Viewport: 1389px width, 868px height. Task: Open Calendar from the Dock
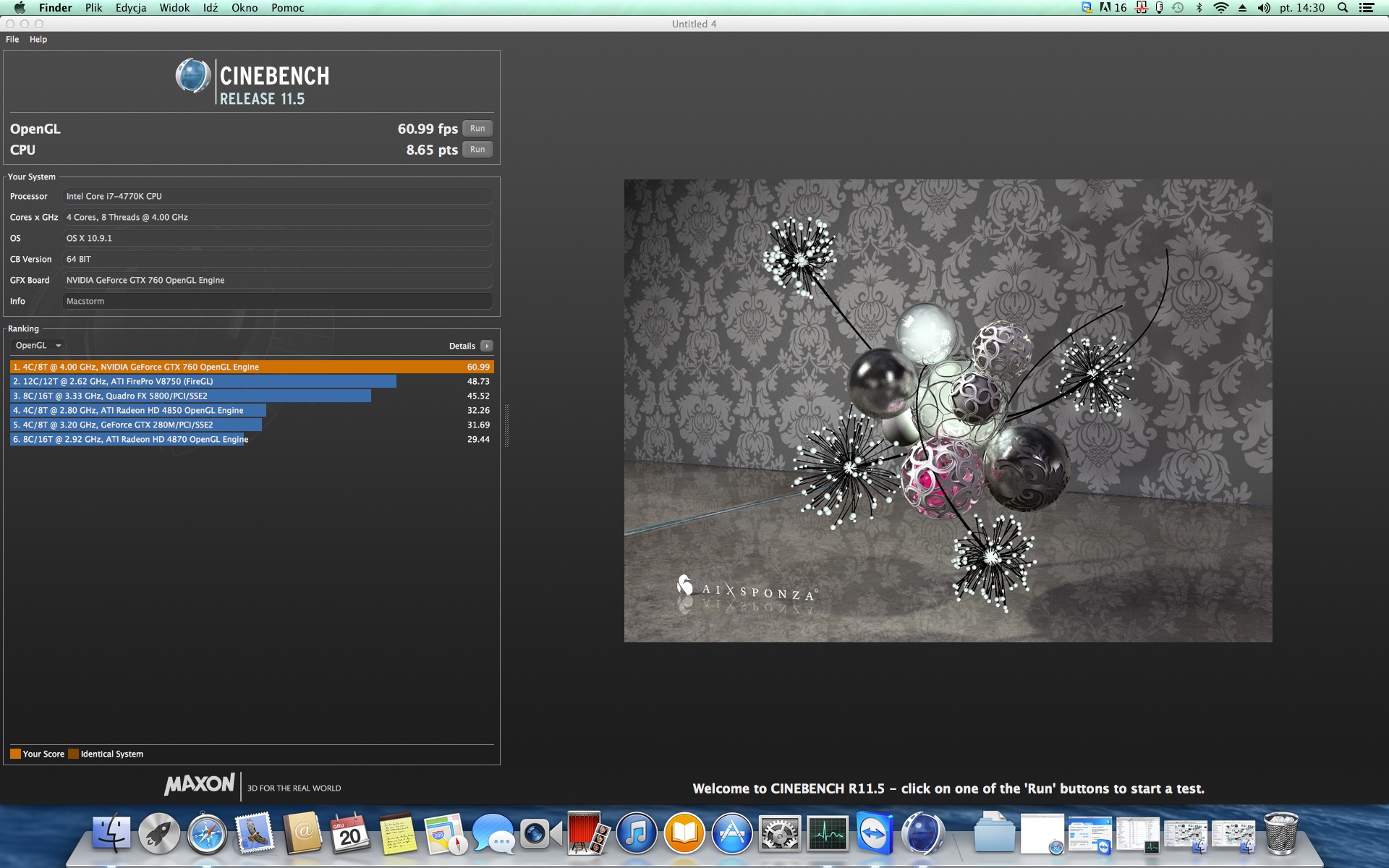click(x=350, y=833)
